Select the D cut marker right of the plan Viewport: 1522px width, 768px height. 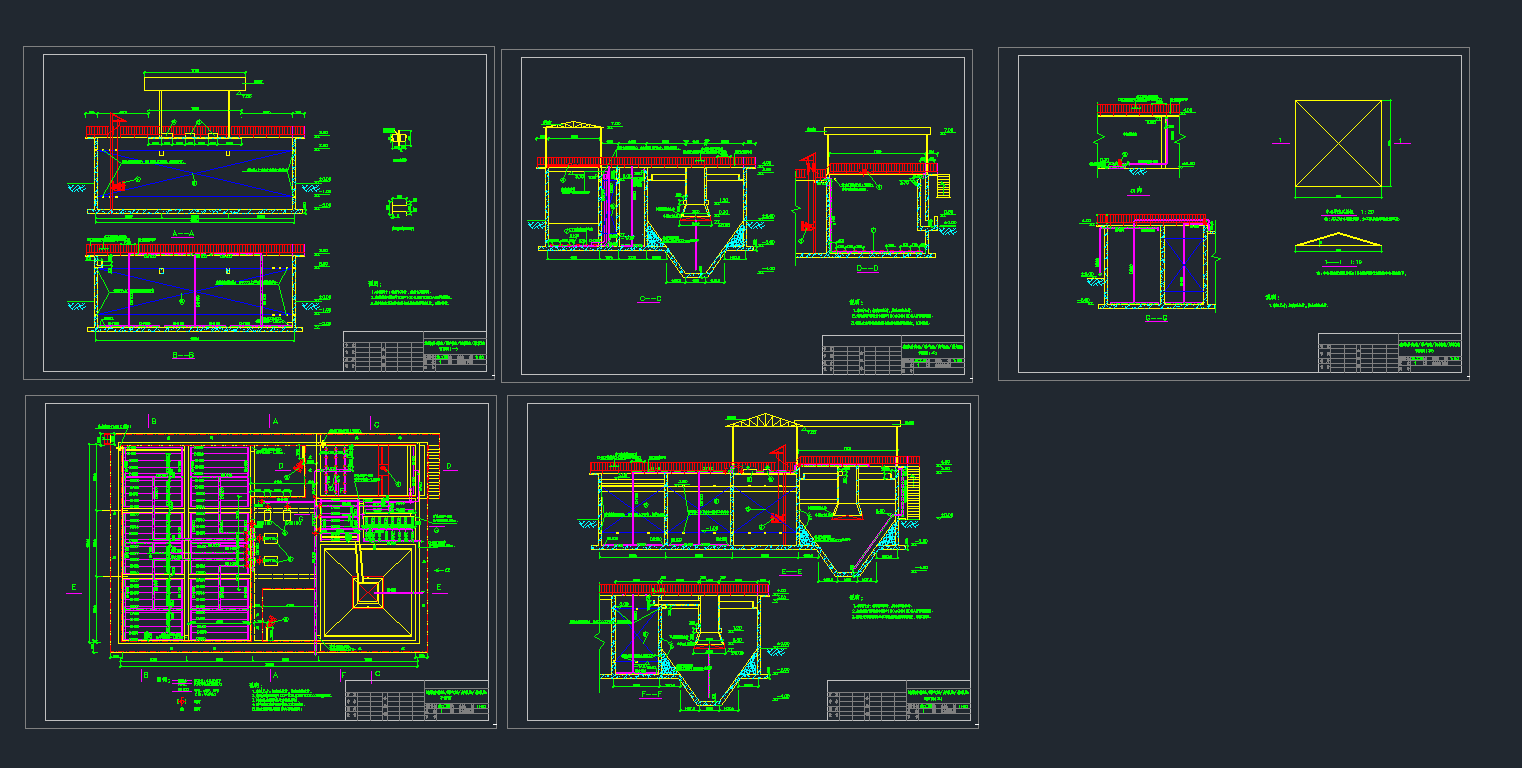pos(449,466)
